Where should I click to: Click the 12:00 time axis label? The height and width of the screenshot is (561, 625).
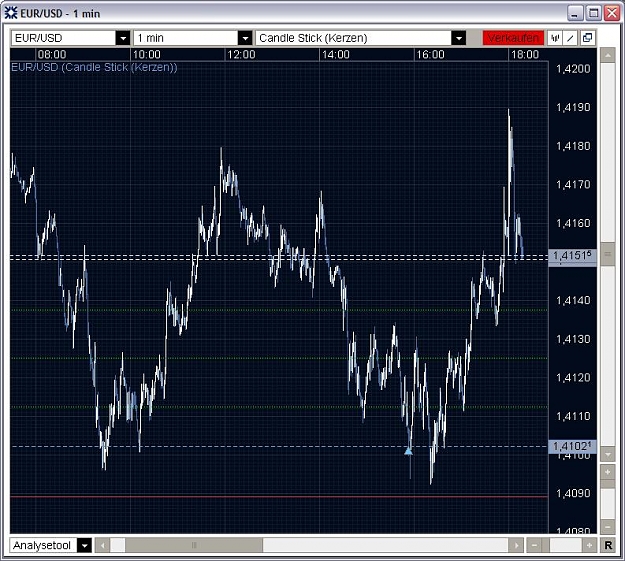(x=241, y=55)
